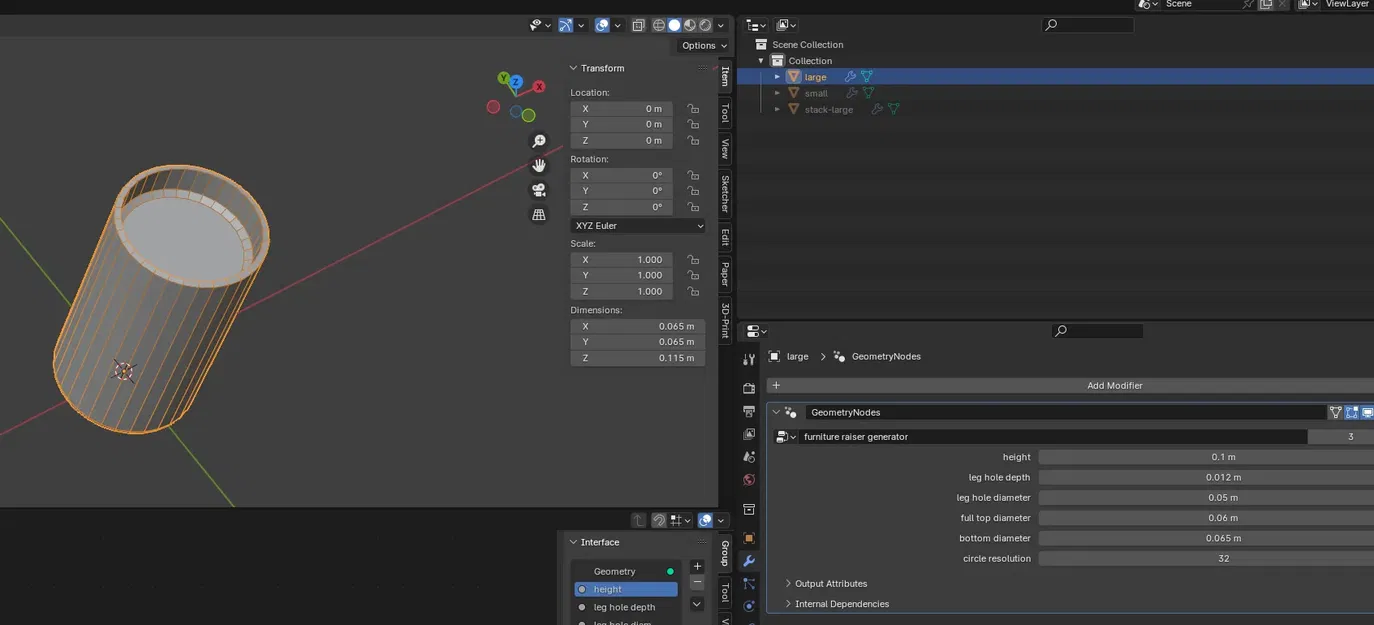Click the X-ray toggle icon in header
The height and width of the screenshot is (625, 1374).
[638, 25]
